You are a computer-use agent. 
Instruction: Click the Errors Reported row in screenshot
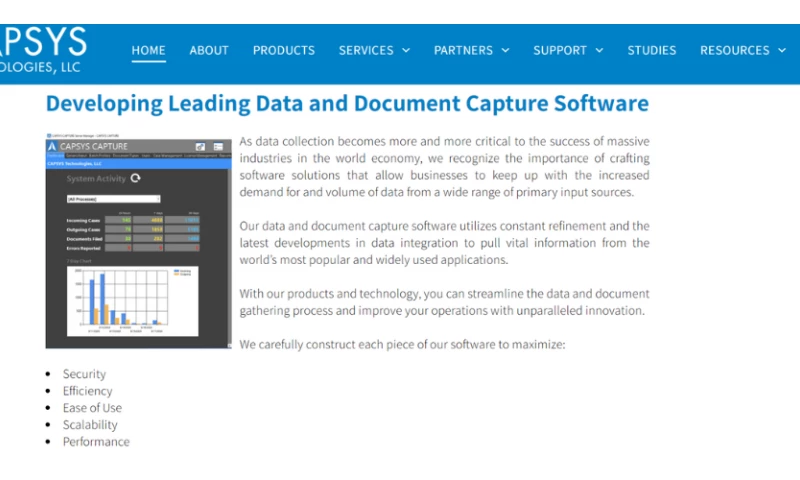tap(135, 247)
